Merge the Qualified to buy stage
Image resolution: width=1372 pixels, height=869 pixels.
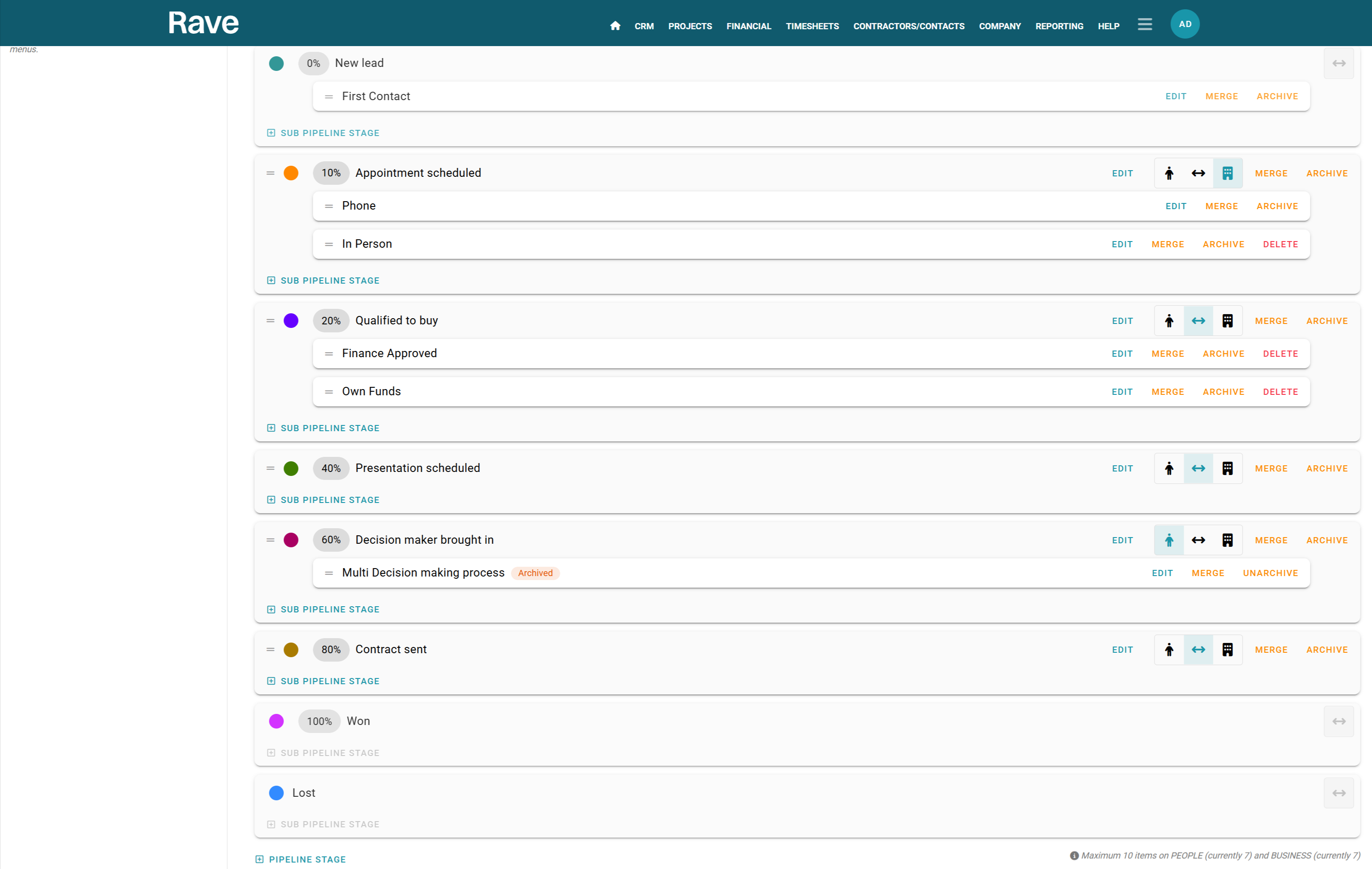pos(1271,321)
